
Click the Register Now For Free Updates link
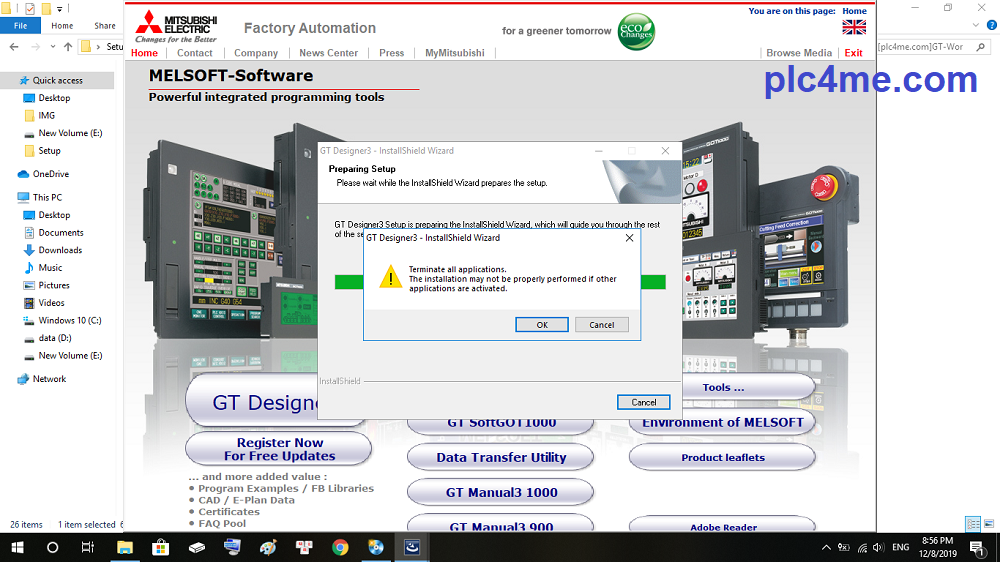coord(280,449)
